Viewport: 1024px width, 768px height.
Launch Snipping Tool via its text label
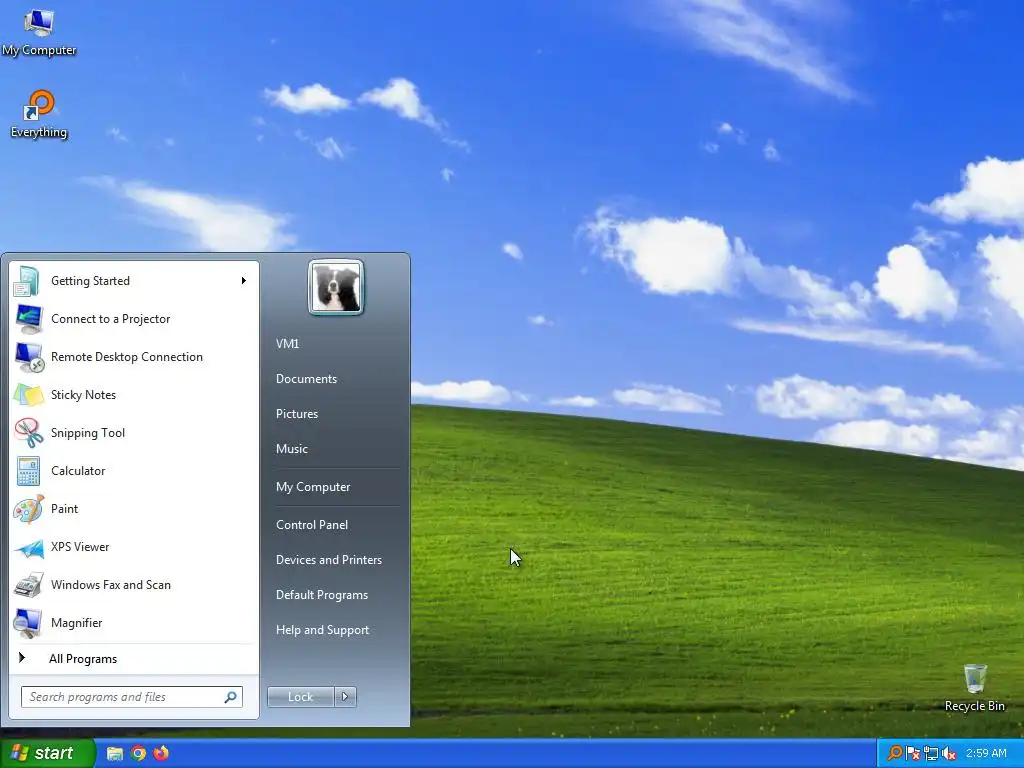coord(88,433)
